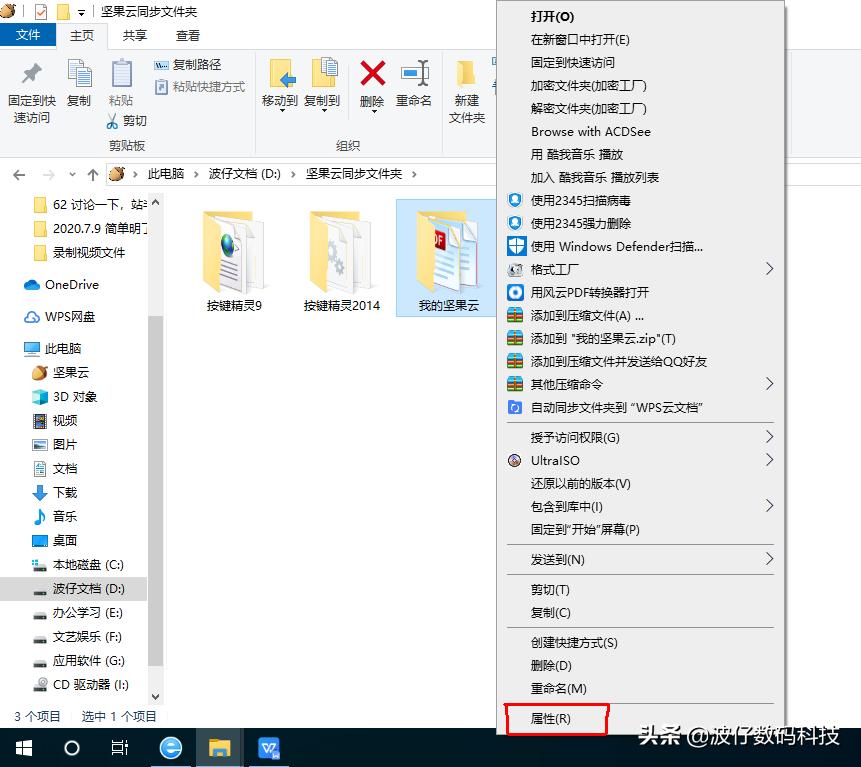This screenshot has width=861, height=767.
Task: Launch Microsoft Edge from the taskbar
Action: pos(170,747)
